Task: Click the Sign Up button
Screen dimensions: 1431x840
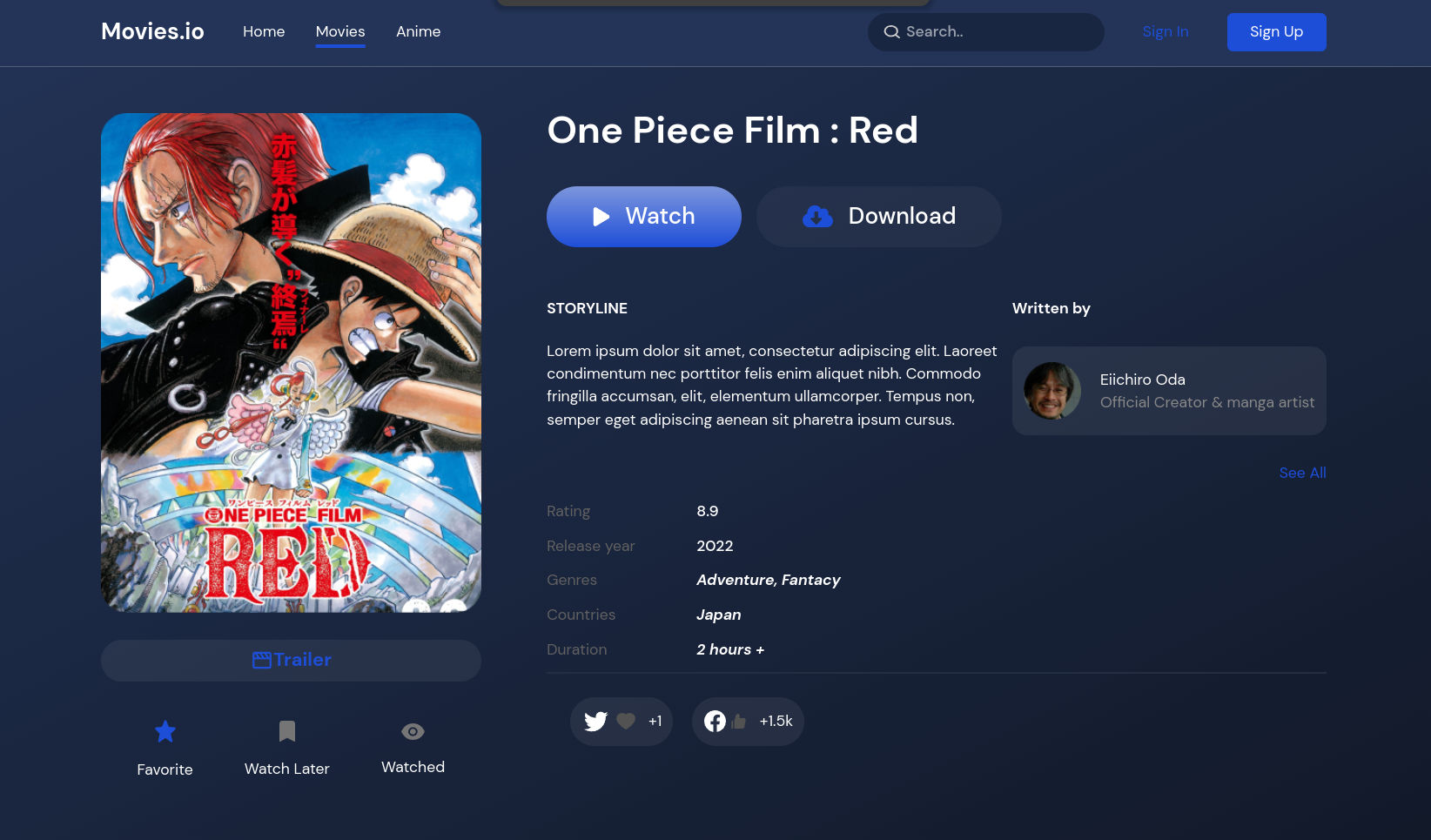Action: click(x=1277, y=32)
